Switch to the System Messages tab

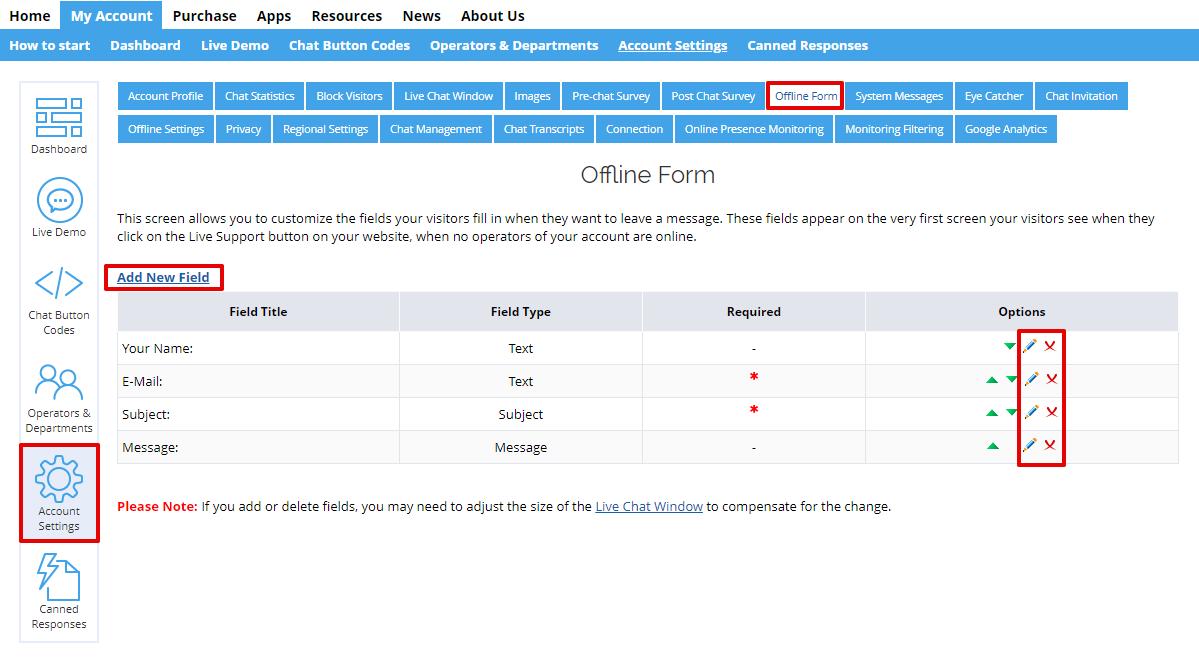[898, 96]
